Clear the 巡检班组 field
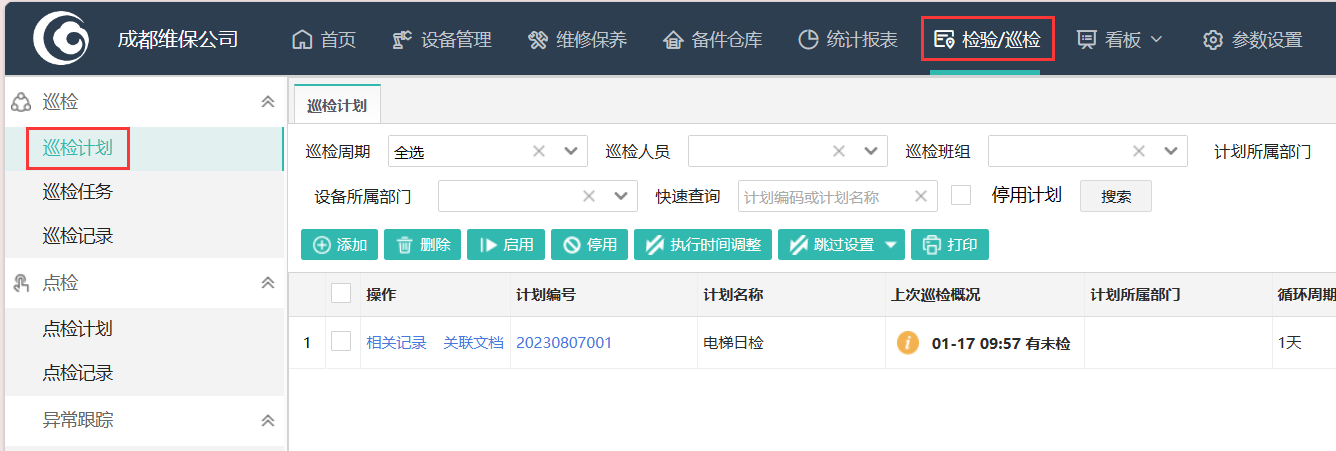1336x451 pixels. pyautogui.click(x=1139, y=152)
